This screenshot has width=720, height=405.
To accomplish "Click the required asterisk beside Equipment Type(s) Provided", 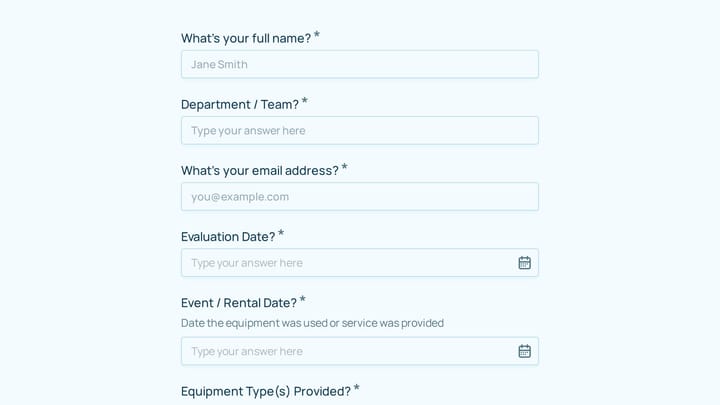I will click(356, 388).
